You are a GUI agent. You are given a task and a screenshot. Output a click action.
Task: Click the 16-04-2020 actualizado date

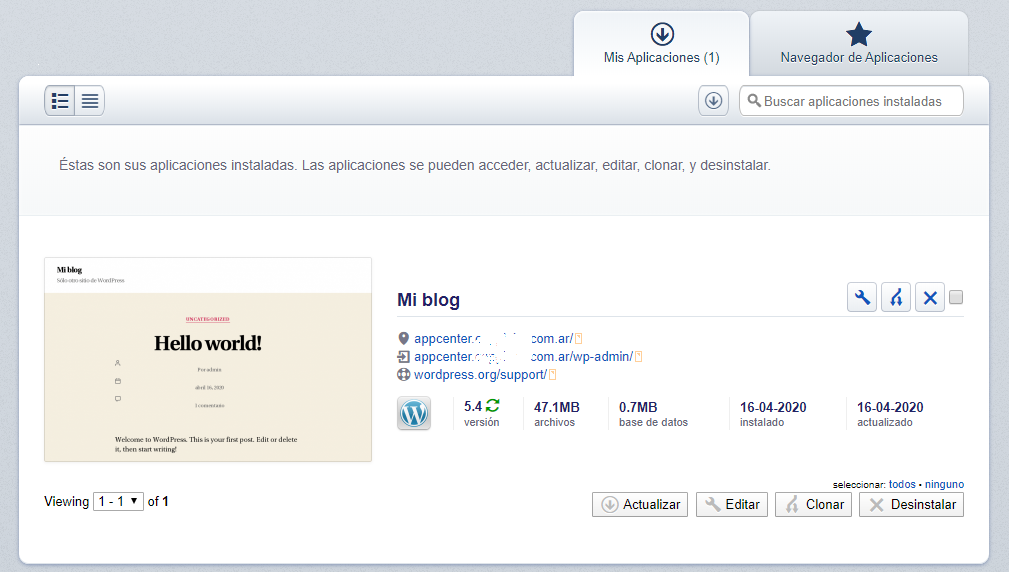890,407
